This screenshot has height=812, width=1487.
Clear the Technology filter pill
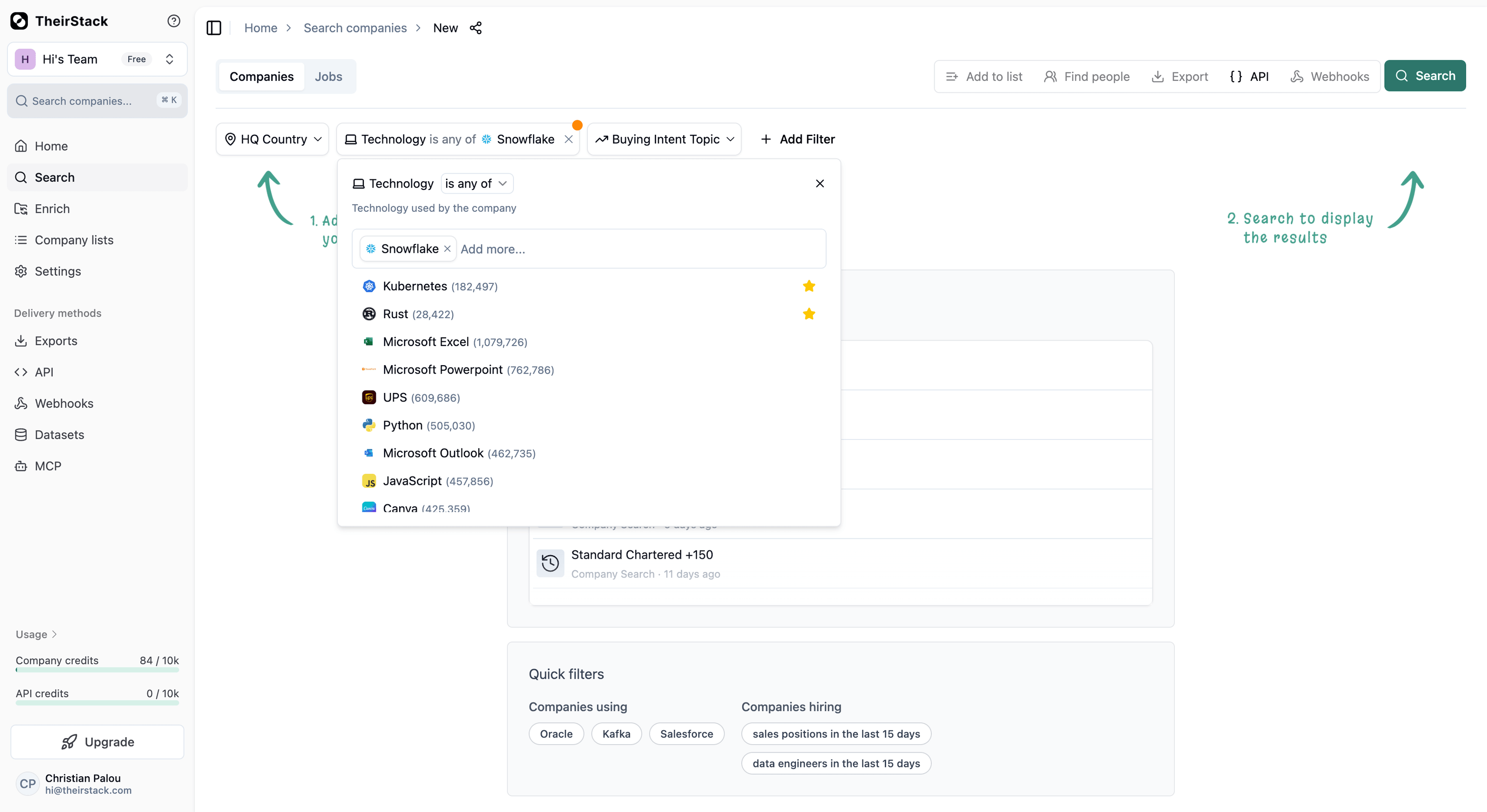click(x=569, y=139)
